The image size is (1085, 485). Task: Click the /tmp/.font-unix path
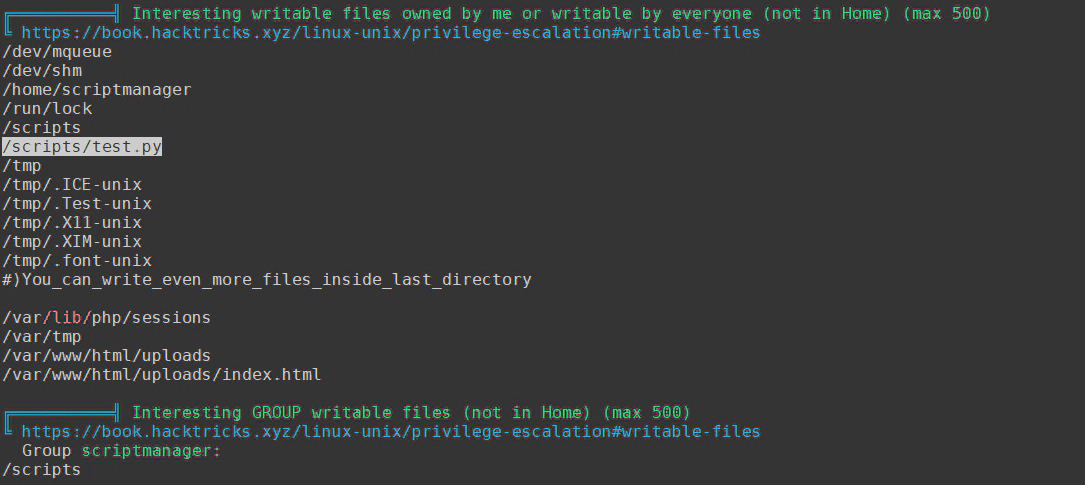pos(77,261)
